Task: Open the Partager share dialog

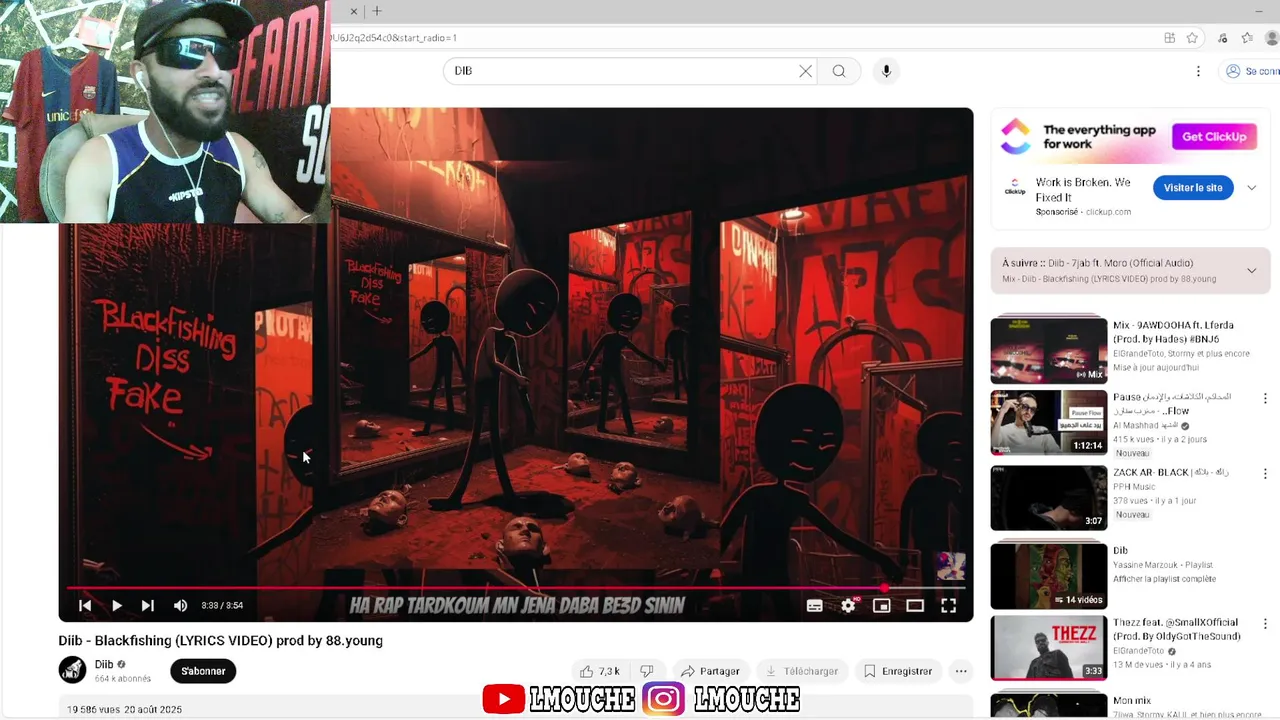Action: coord(709,671)
